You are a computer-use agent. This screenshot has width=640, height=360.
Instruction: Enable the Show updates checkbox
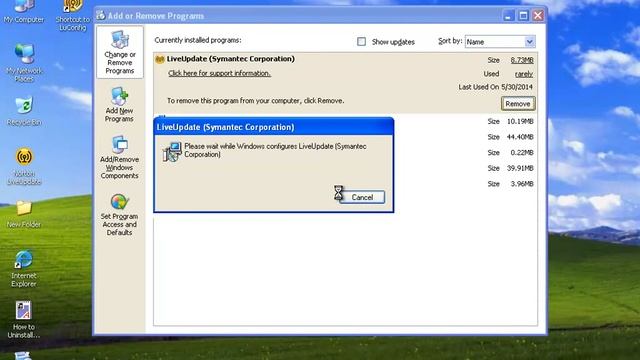tap(361, 42)
